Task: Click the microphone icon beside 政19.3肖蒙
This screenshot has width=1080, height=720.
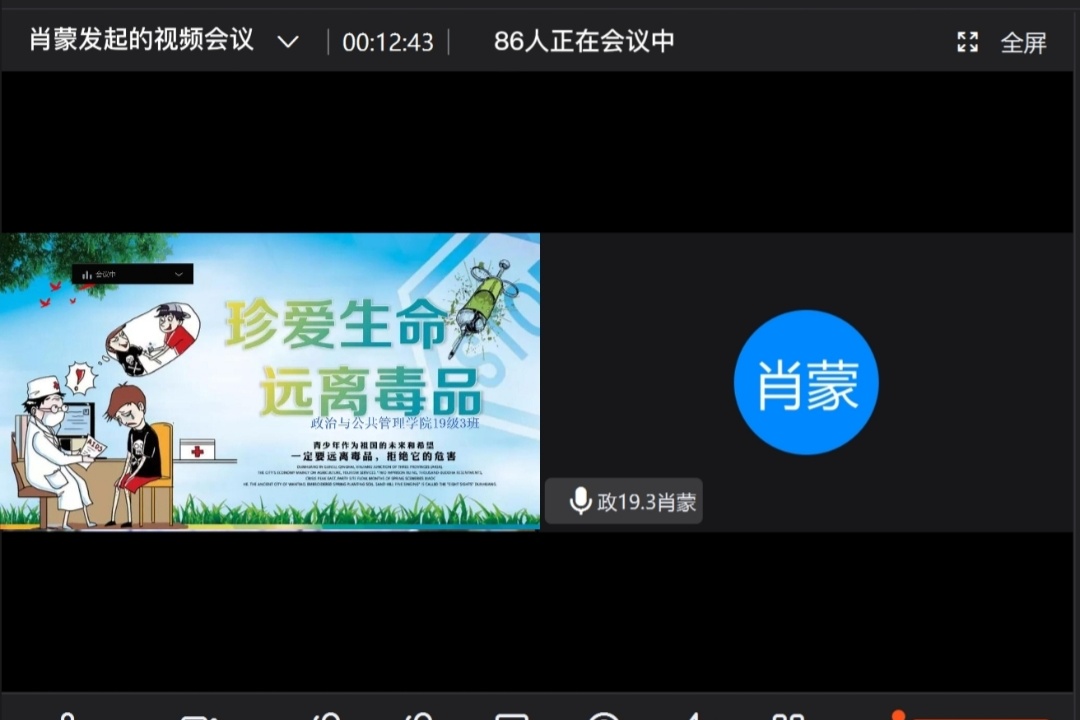Action: [580, 501]
